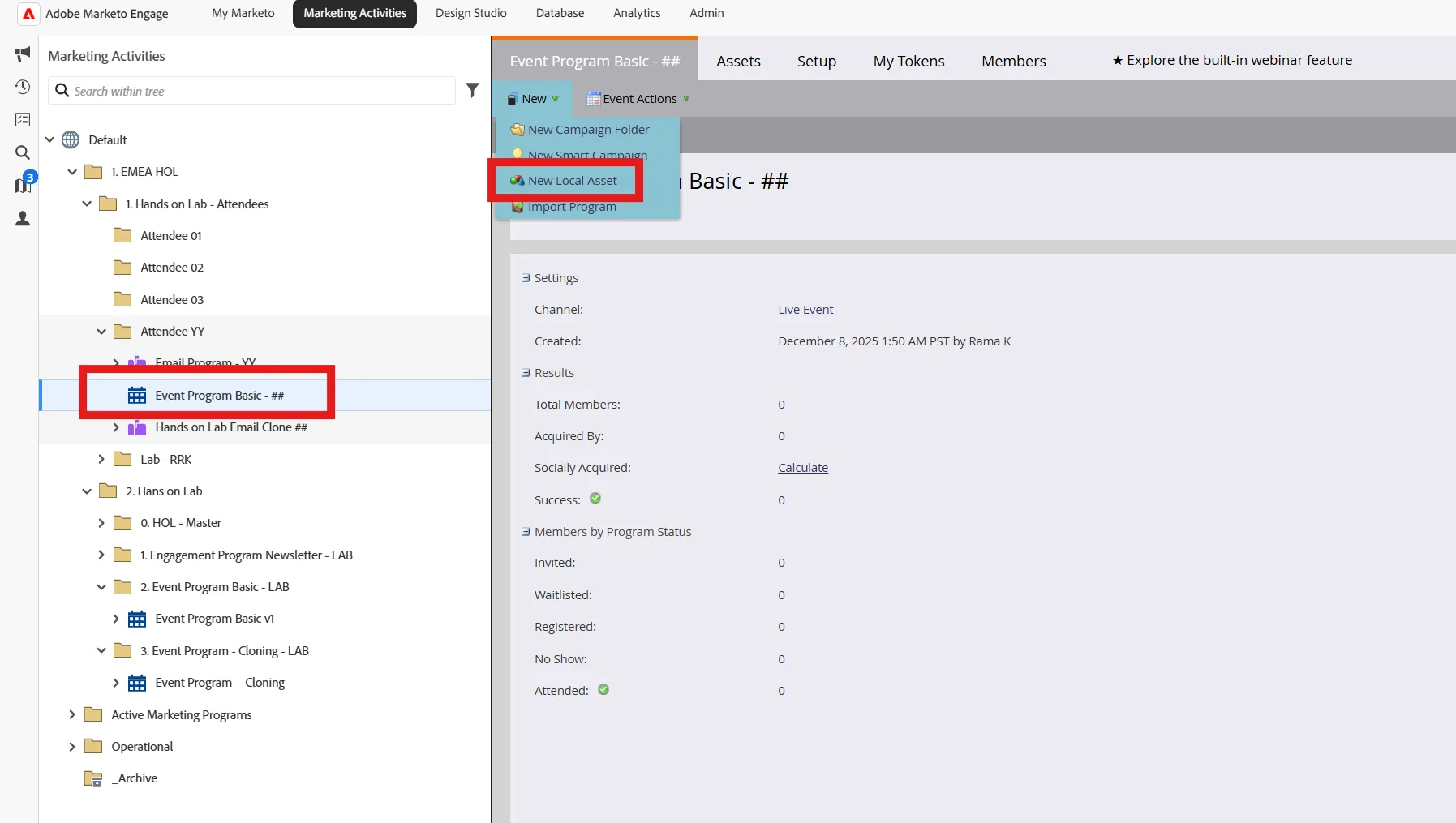Click the calendar icon of Event Program Basic - ##
Image resolution: width=1456 pixels, height=823 pixels.
coord(137,396)
